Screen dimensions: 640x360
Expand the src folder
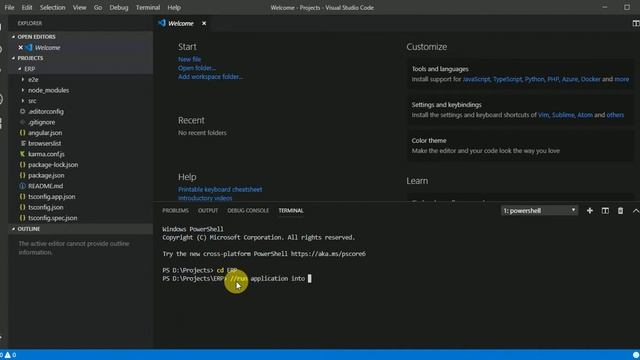click(x=23, y=101)
